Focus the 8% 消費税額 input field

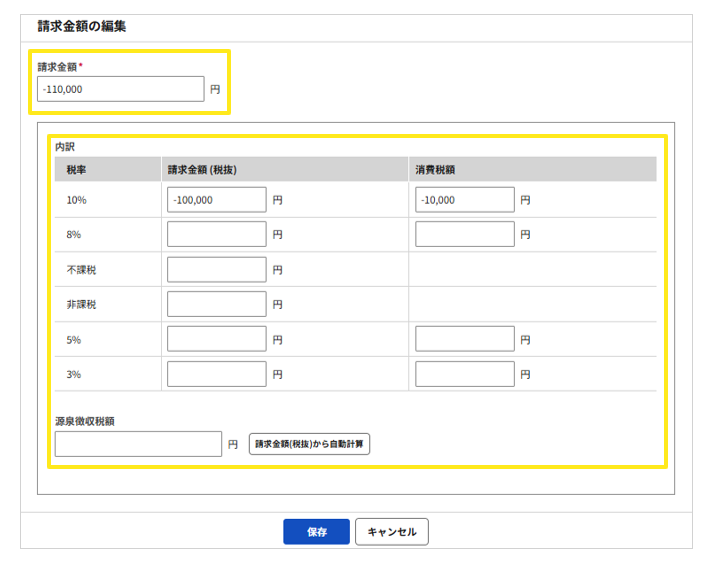(x=464, y=235)
